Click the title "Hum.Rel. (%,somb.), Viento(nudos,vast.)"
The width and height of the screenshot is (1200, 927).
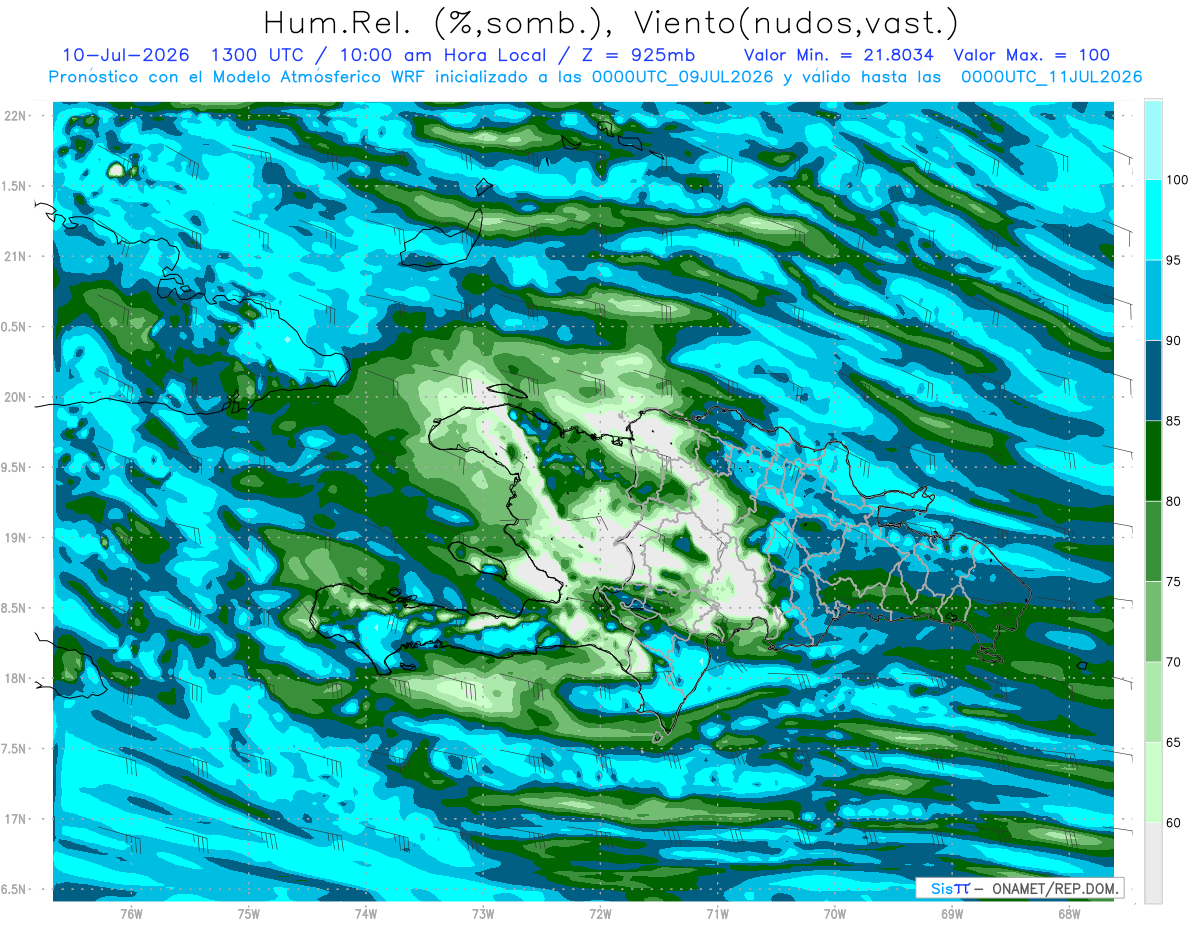[612, 22]
